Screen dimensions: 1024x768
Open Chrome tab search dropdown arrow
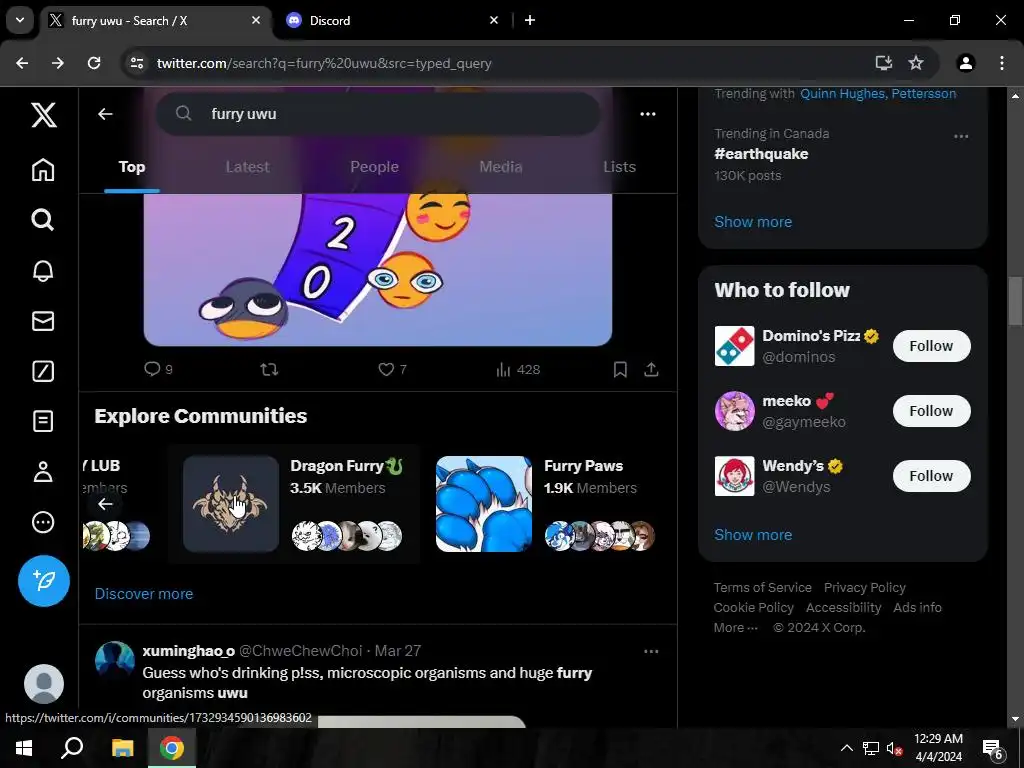click(x=20, y=20)
